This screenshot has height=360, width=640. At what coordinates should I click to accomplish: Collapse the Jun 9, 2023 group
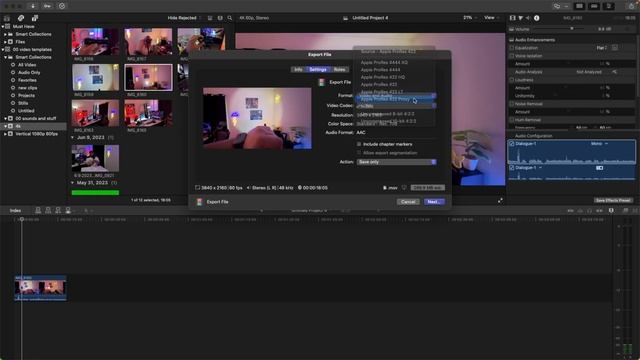[x=73, y=138]
